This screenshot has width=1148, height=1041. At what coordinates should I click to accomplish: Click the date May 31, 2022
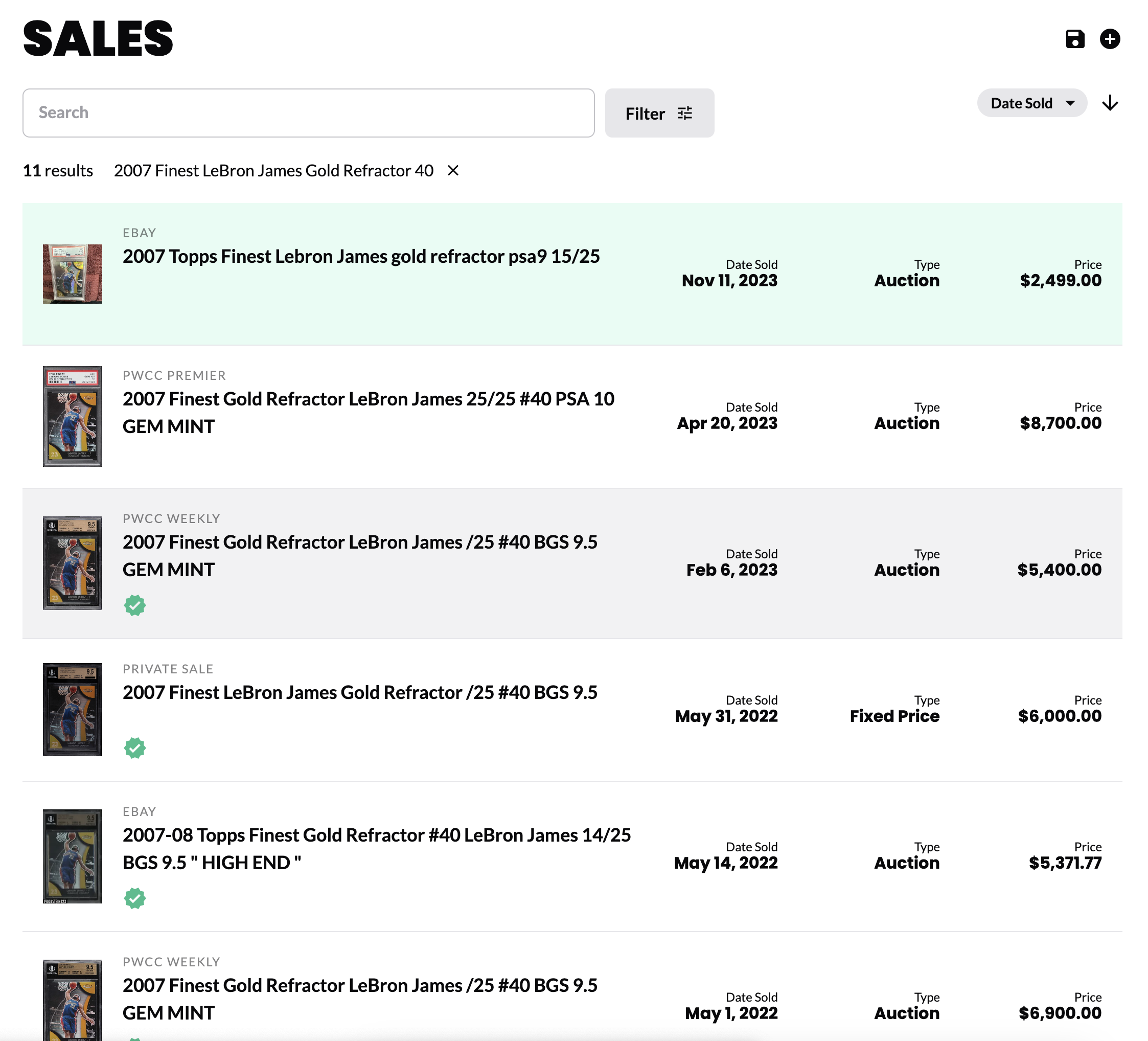coord(726,716)
